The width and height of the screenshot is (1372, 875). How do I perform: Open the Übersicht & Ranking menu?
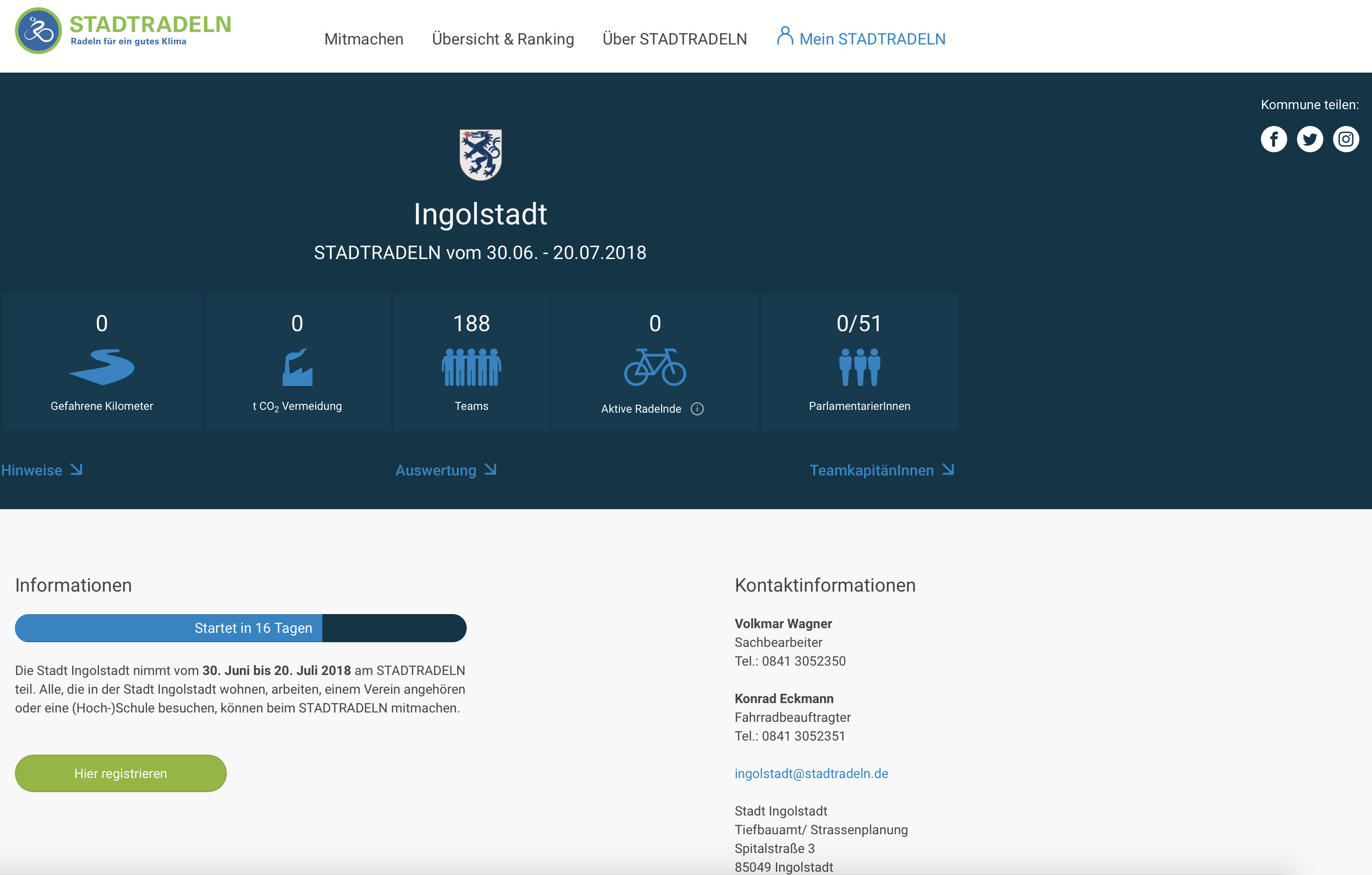(502, 39)
